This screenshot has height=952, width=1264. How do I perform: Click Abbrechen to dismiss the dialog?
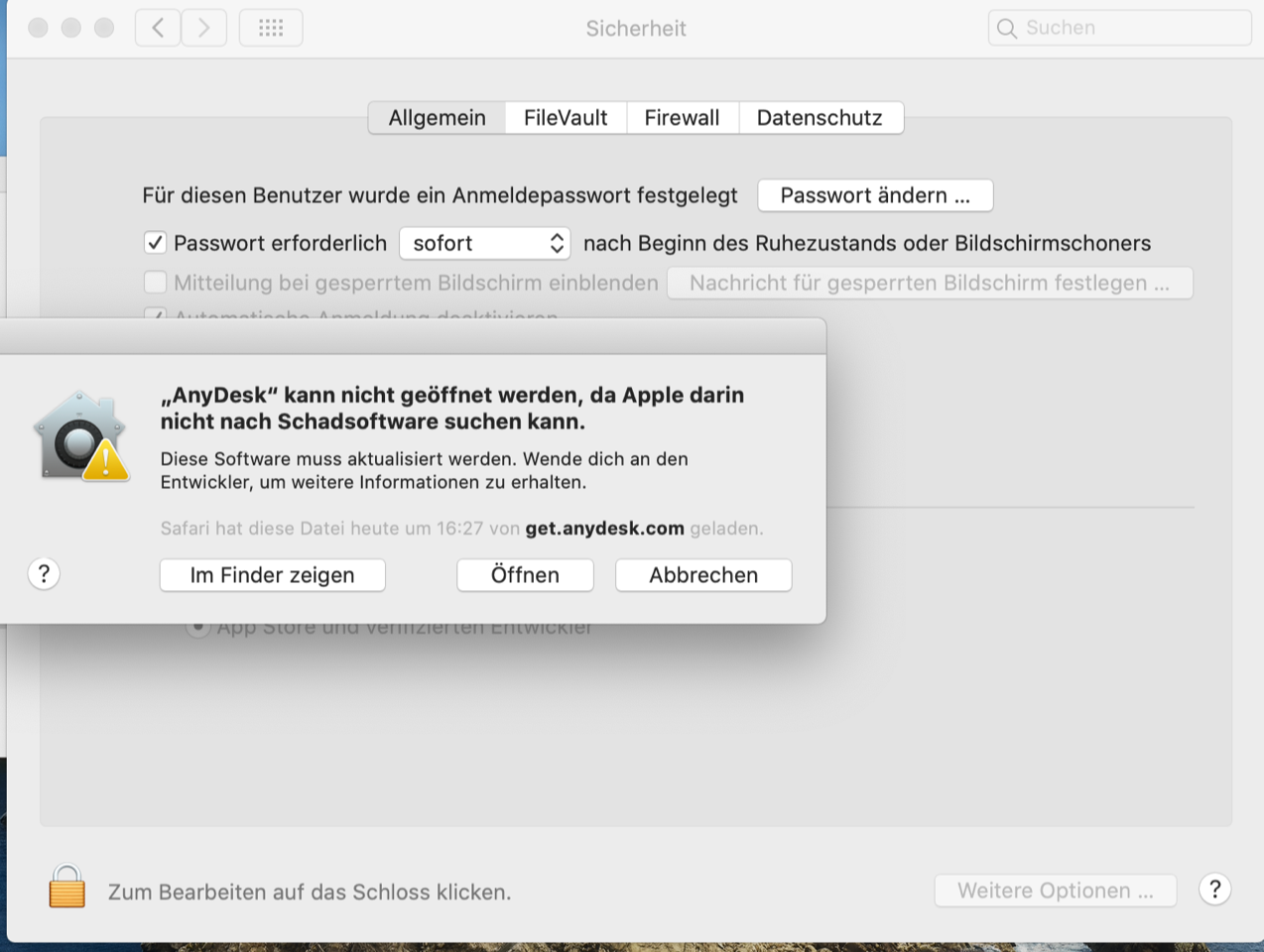(x=703, y=575)
